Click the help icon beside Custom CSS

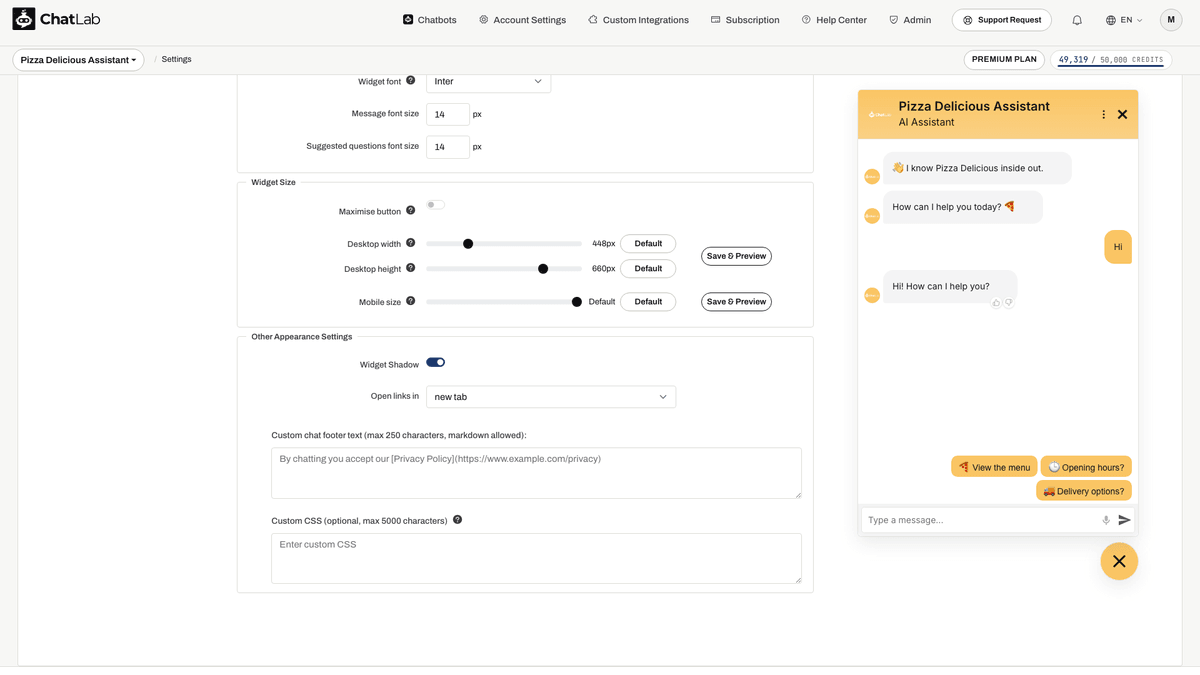click(457, 520)
